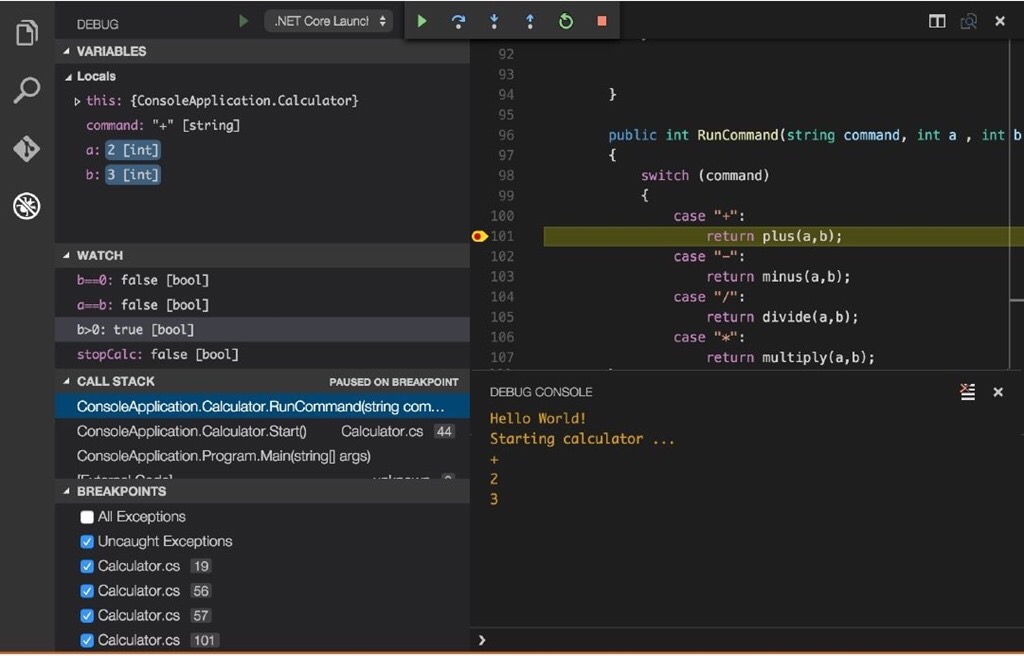
Task: Uncheck the Uncaught Exceptions breakpoint
Action: pos(87,542)
